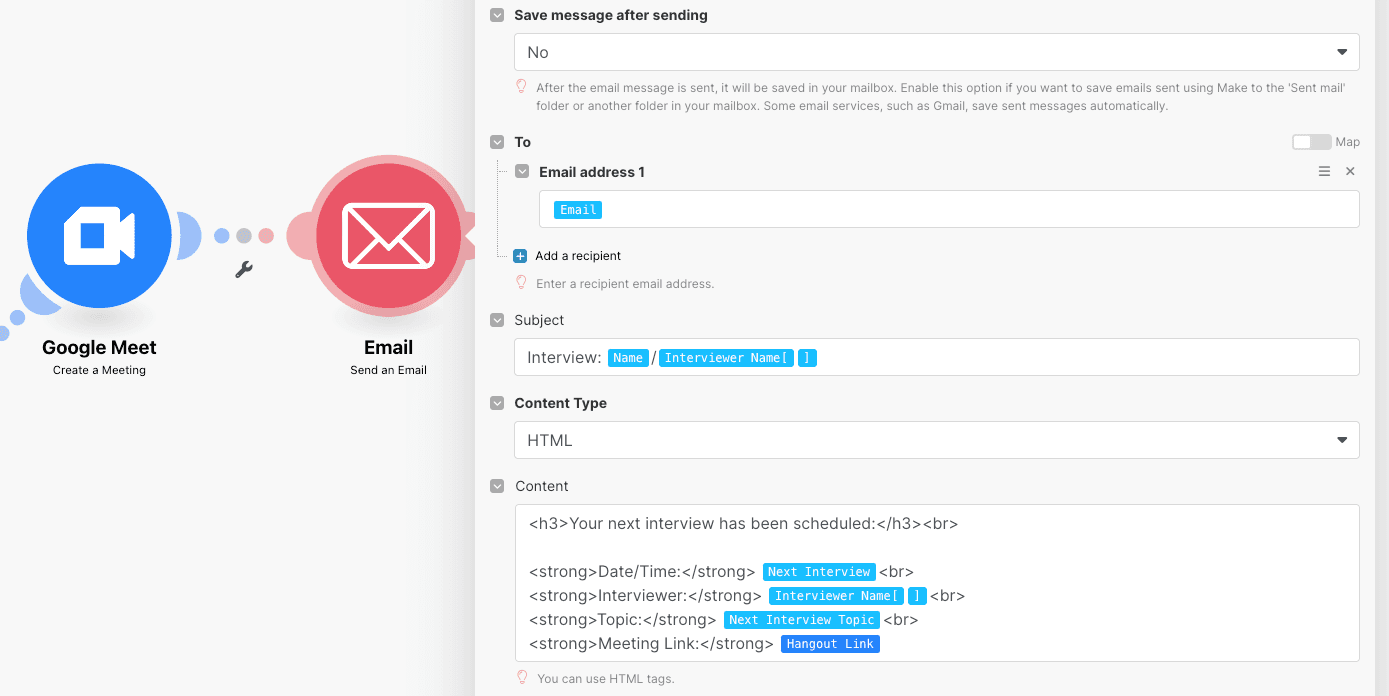This screenshot has width=1389, height=696.
Task: Click the wrench icon on the module connection
Action: (244, 268)
